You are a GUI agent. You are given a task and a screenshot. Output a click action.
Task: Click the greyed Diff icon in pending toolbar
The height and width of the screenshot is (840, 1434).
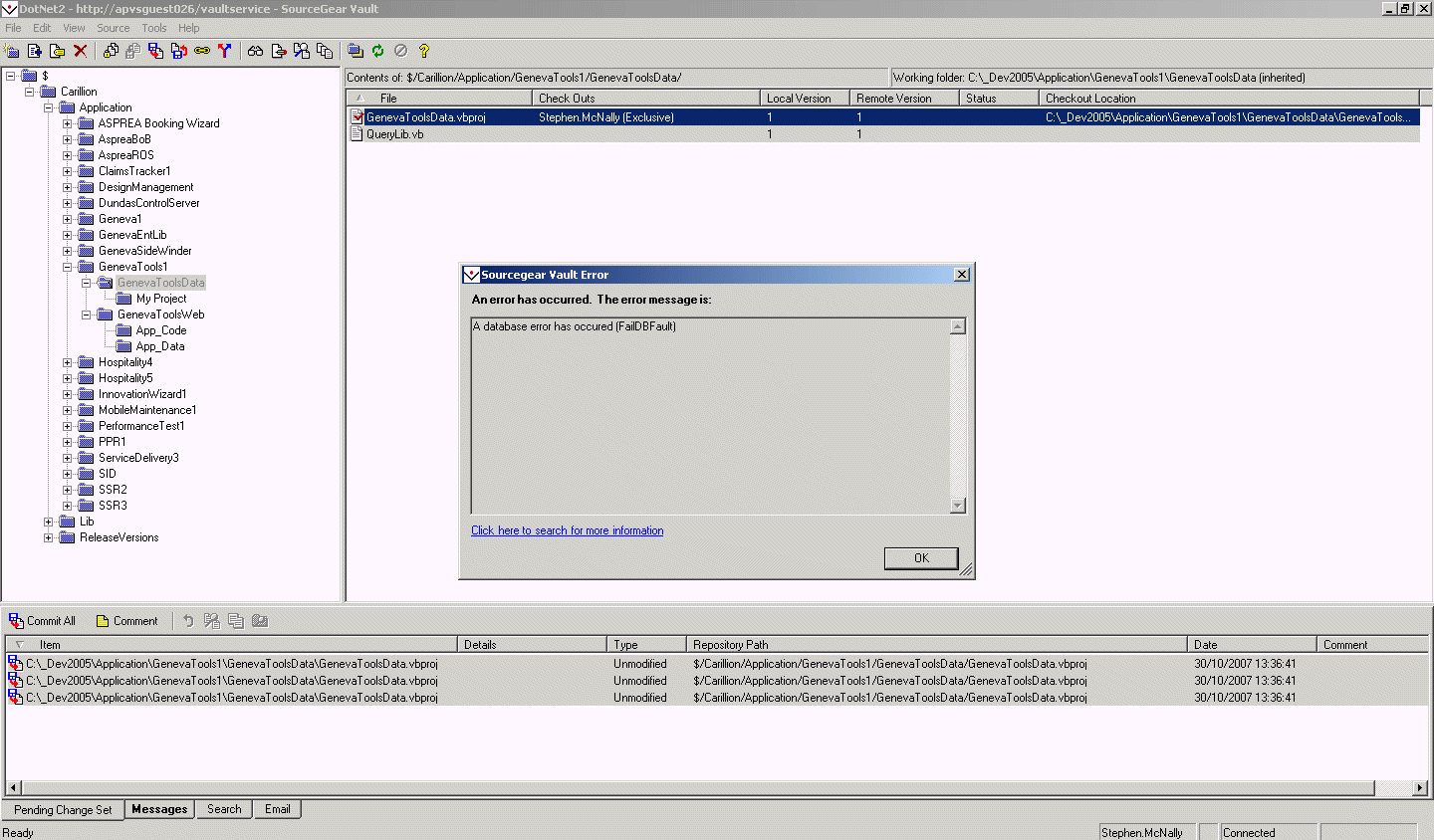click(212, 621)
